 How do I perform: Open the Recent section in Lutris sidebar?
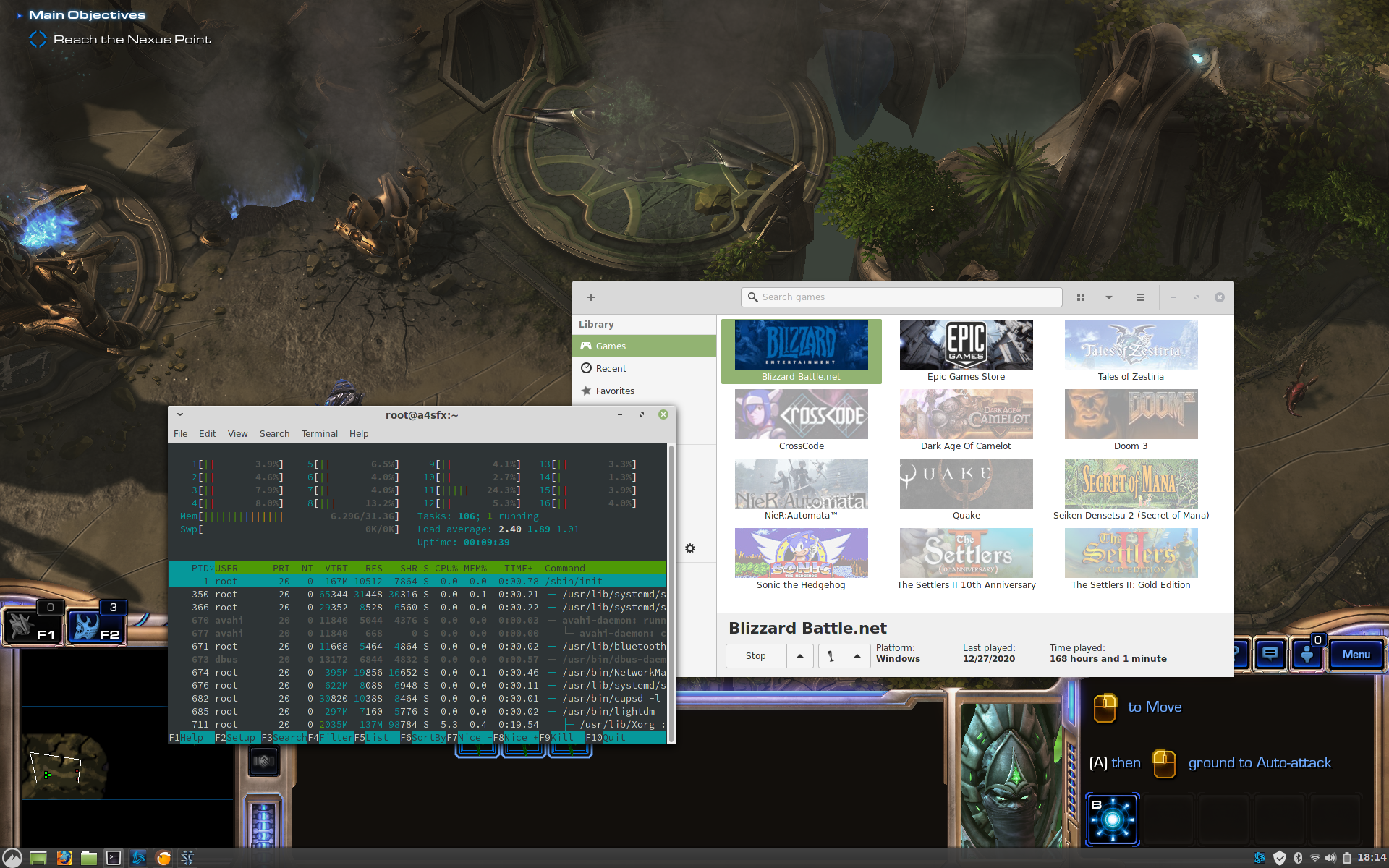point(611,368)
